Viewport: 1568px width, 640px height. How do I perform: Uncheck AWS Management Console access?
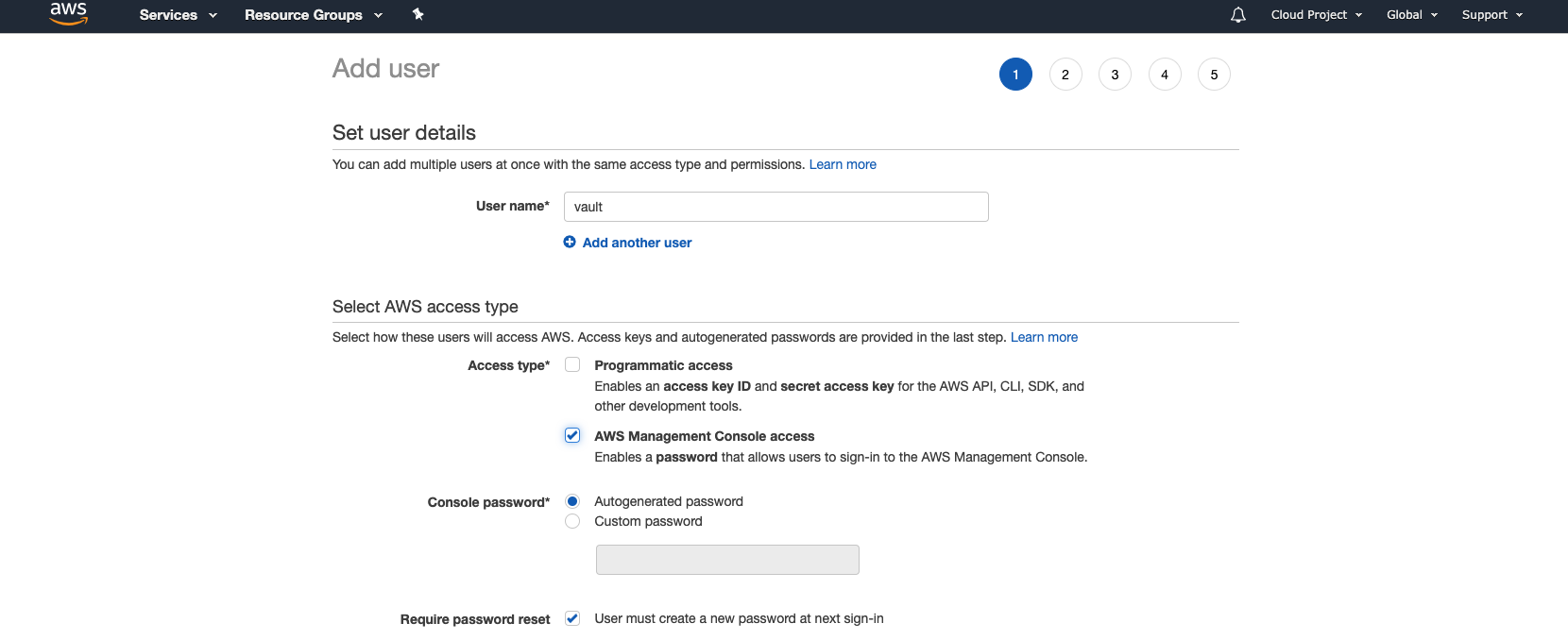[572, 435]
